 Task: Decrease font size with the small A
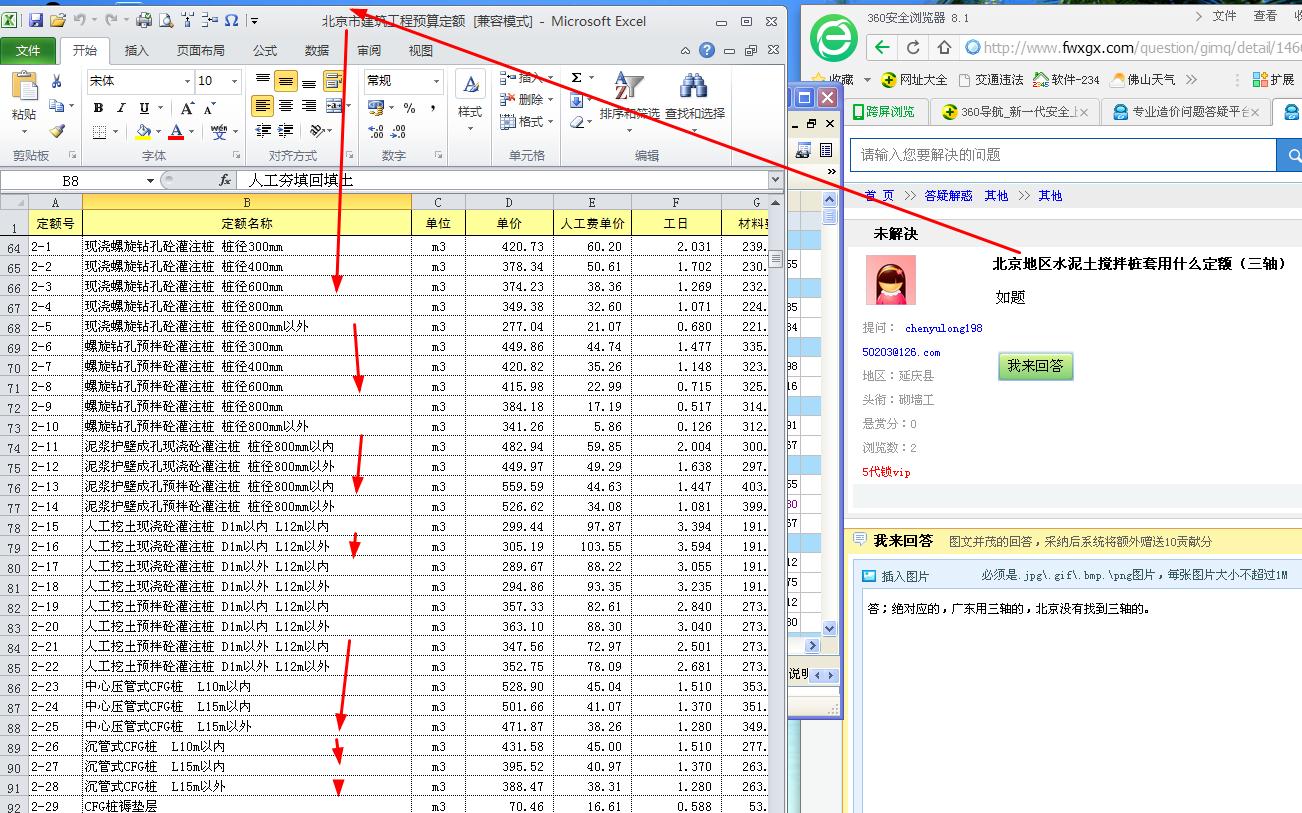coord(210,108)
